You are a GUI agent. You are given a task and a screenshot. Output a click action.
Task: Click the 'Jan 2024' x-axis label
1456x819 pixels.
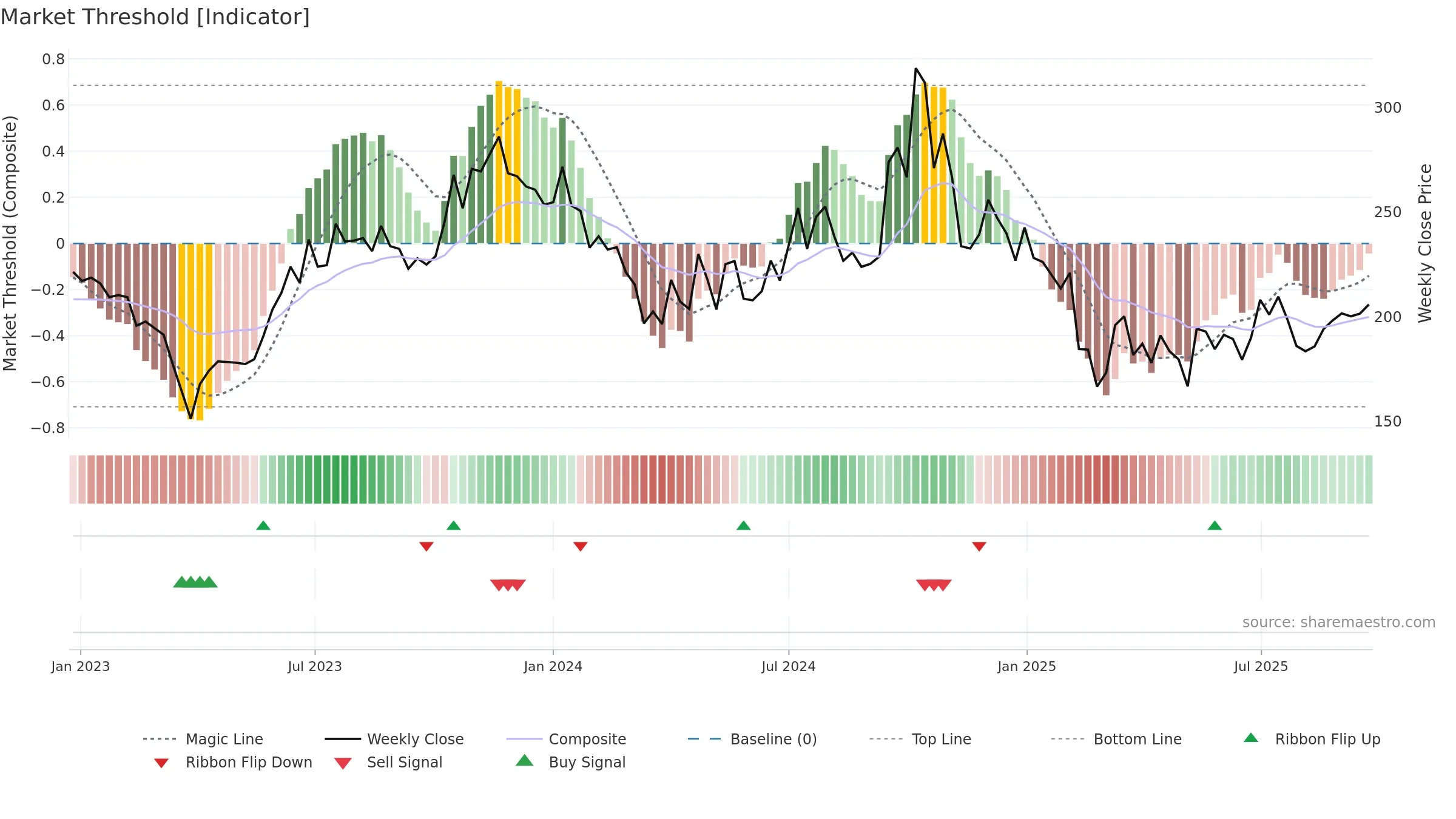click(553, 666)
